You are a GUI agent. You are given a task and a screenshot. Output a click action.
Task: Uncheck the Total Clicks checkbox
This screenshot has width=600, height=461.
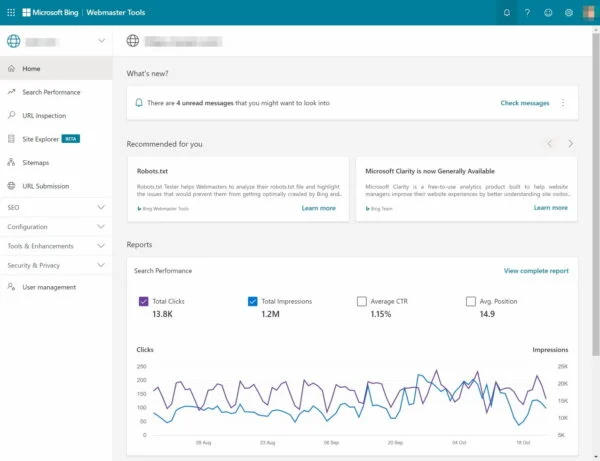143,301
